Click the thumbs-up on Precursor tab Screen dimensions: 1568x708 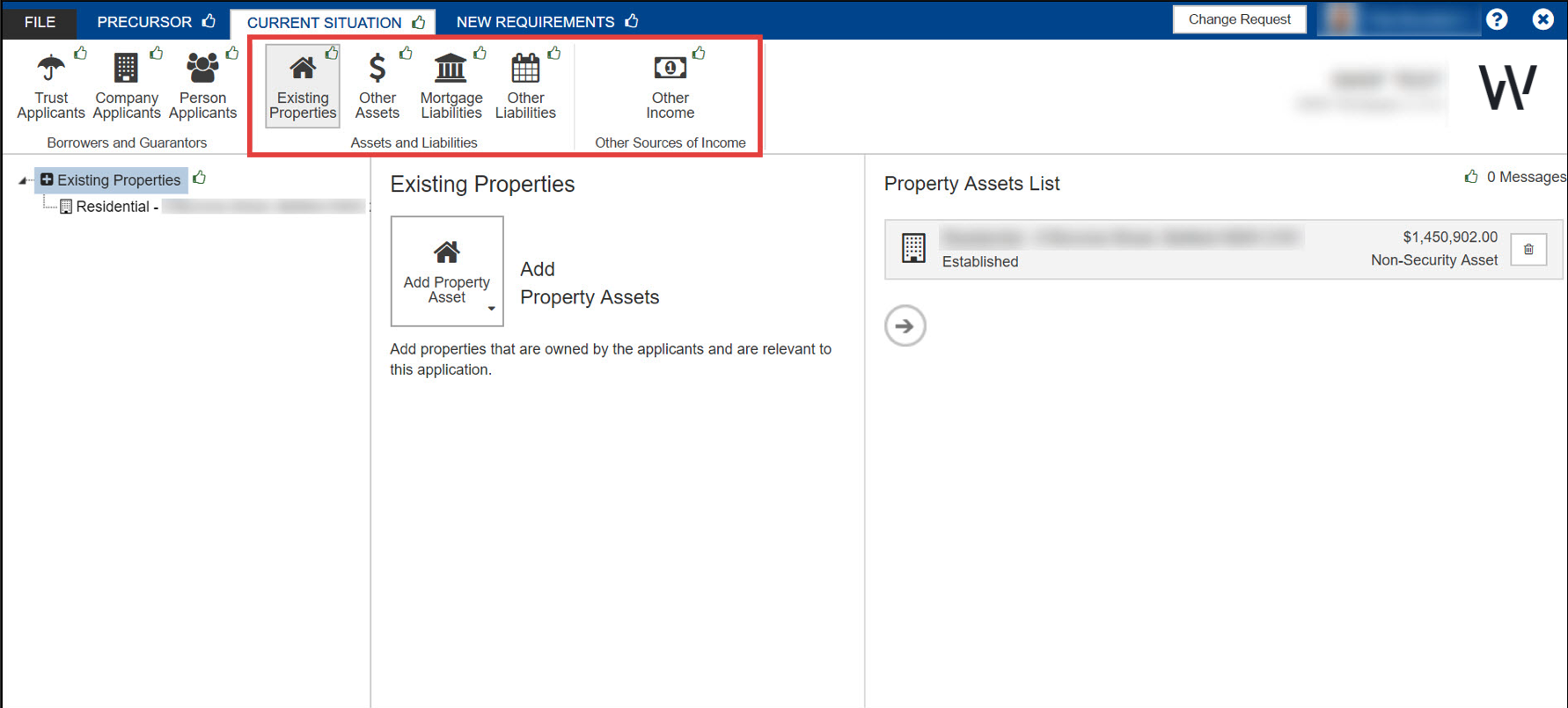(209, 21)
